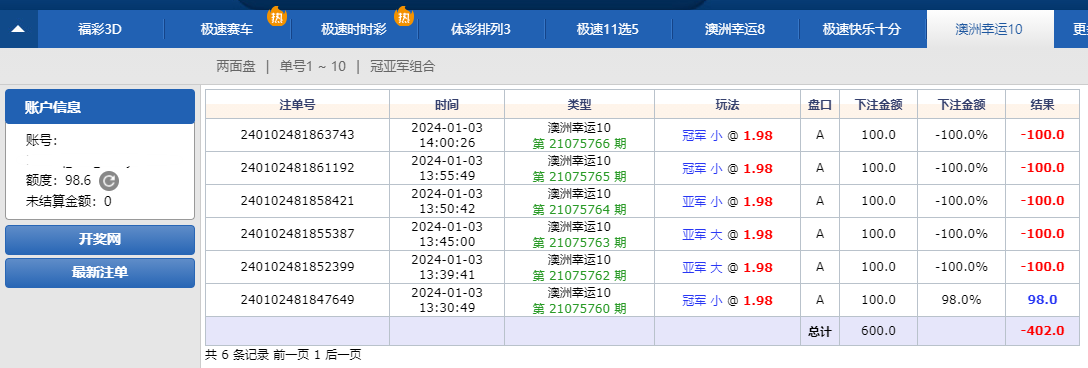Go to next page 后一页
1088x368 pixels.
pos(343,355)
